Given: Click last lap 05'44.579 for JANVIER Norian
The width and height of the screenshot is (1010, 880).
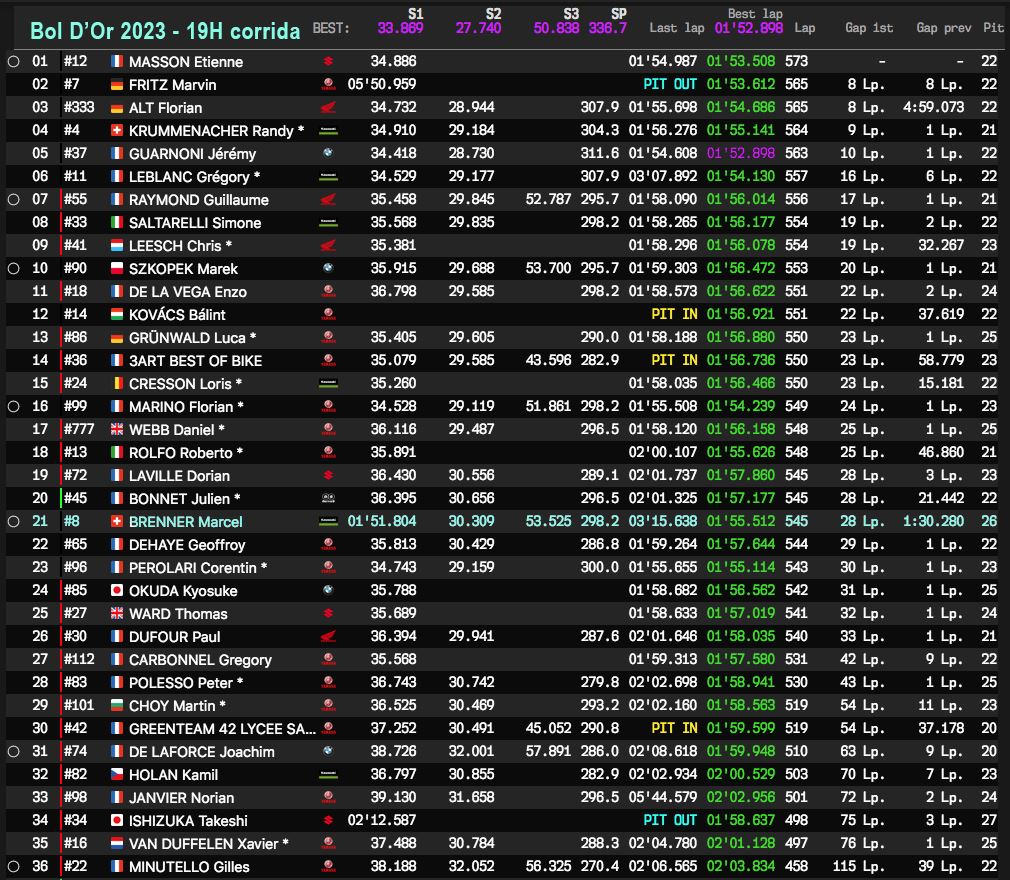Looking at the screenshot, I should (x=663, y=797).
